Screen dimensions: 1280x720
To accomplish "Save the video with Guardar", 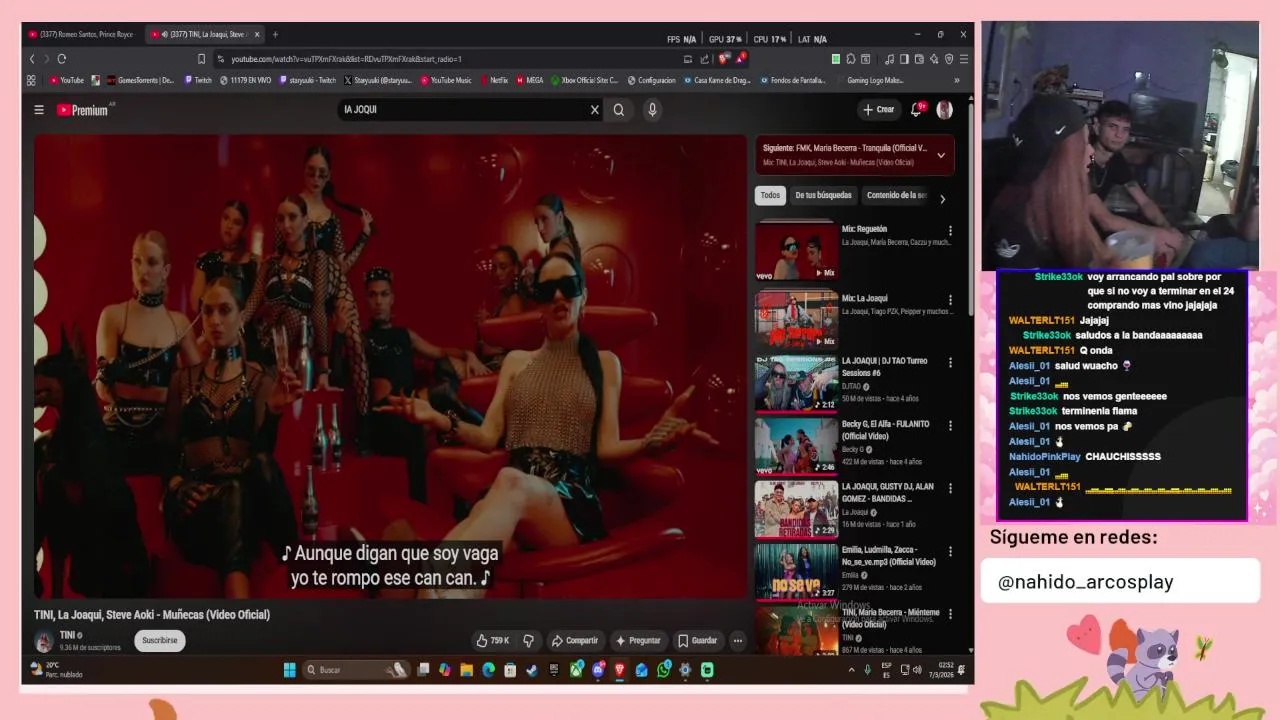I will [697, 640].
